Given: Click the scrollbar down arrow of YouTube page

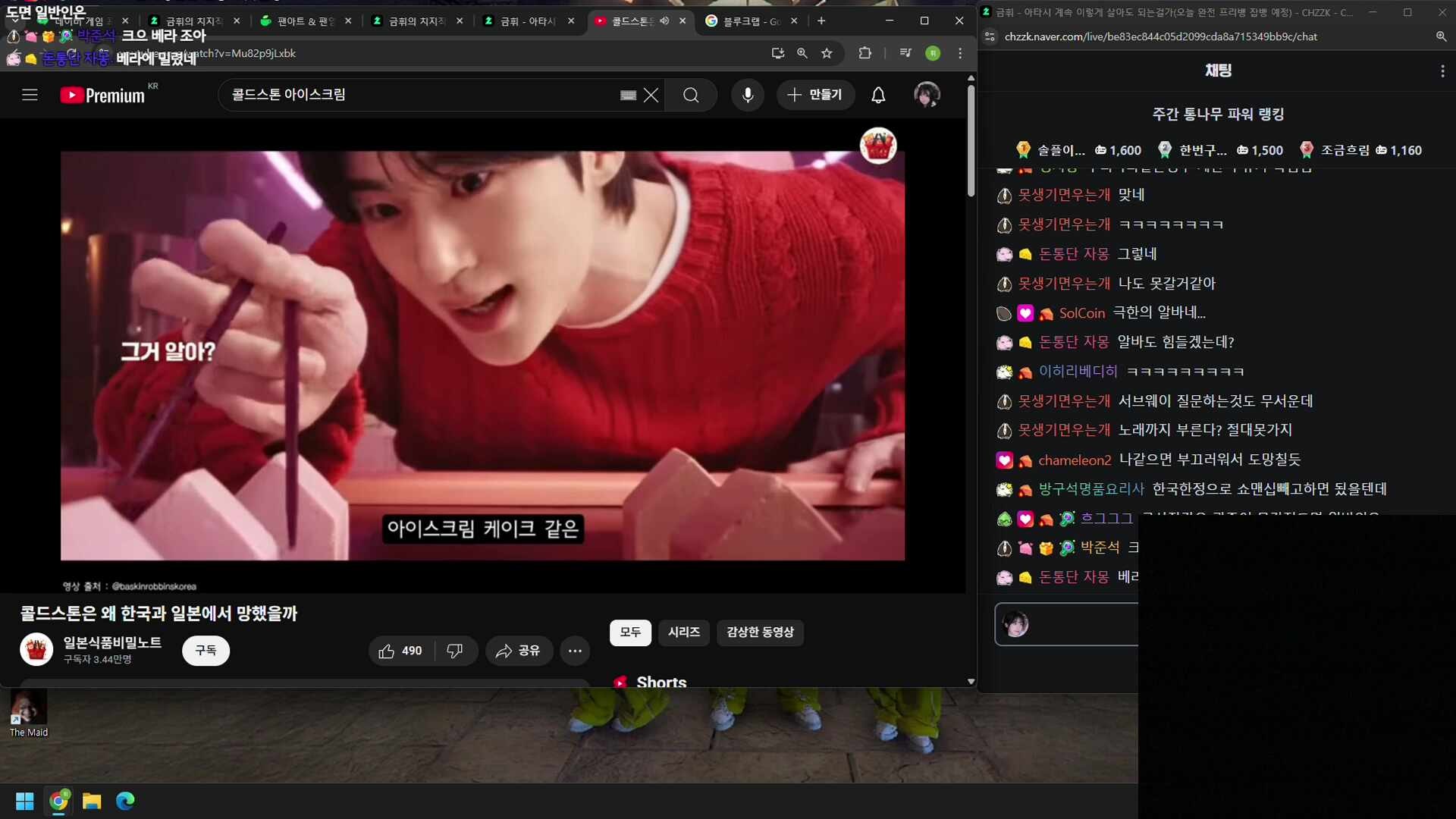Looking at the screenshot, I should (x=971, y=681).
